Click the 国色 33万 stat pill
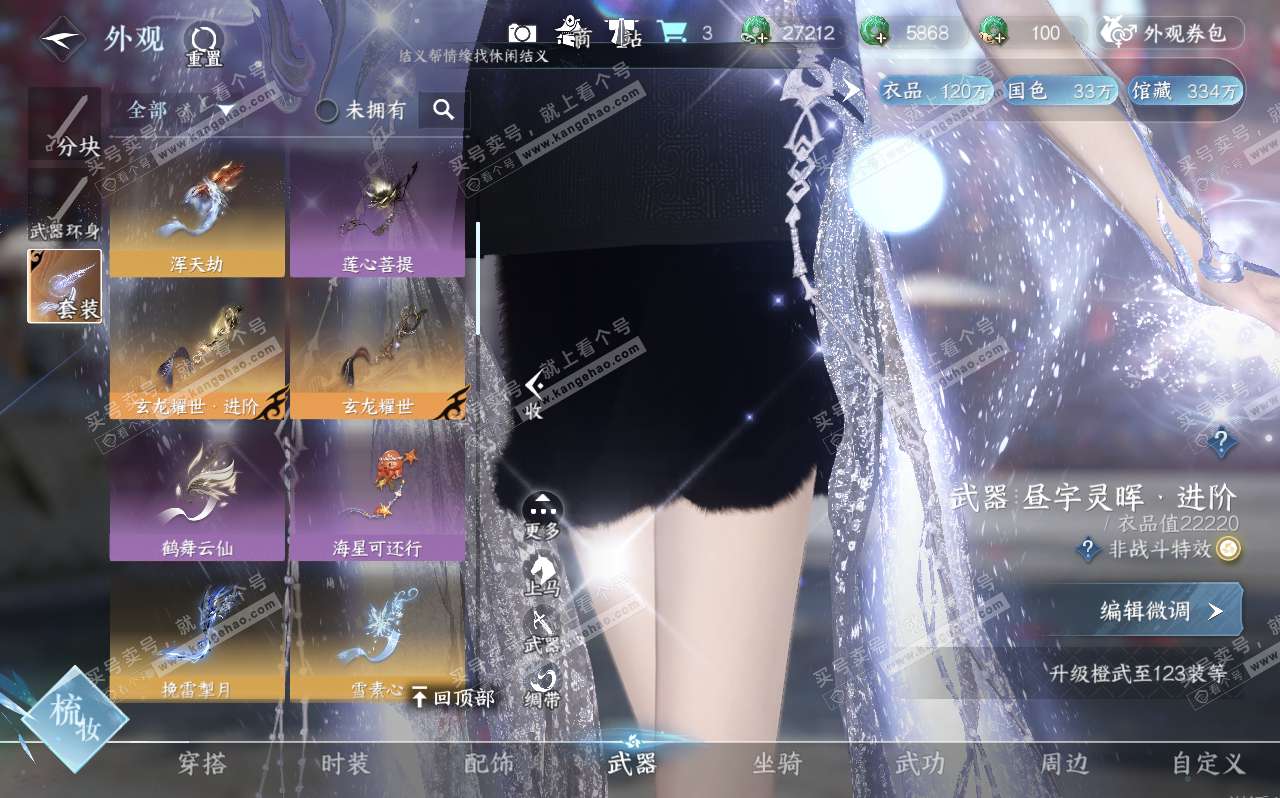This screenshot has width=1280, height=798. (x=1060, y=91)
